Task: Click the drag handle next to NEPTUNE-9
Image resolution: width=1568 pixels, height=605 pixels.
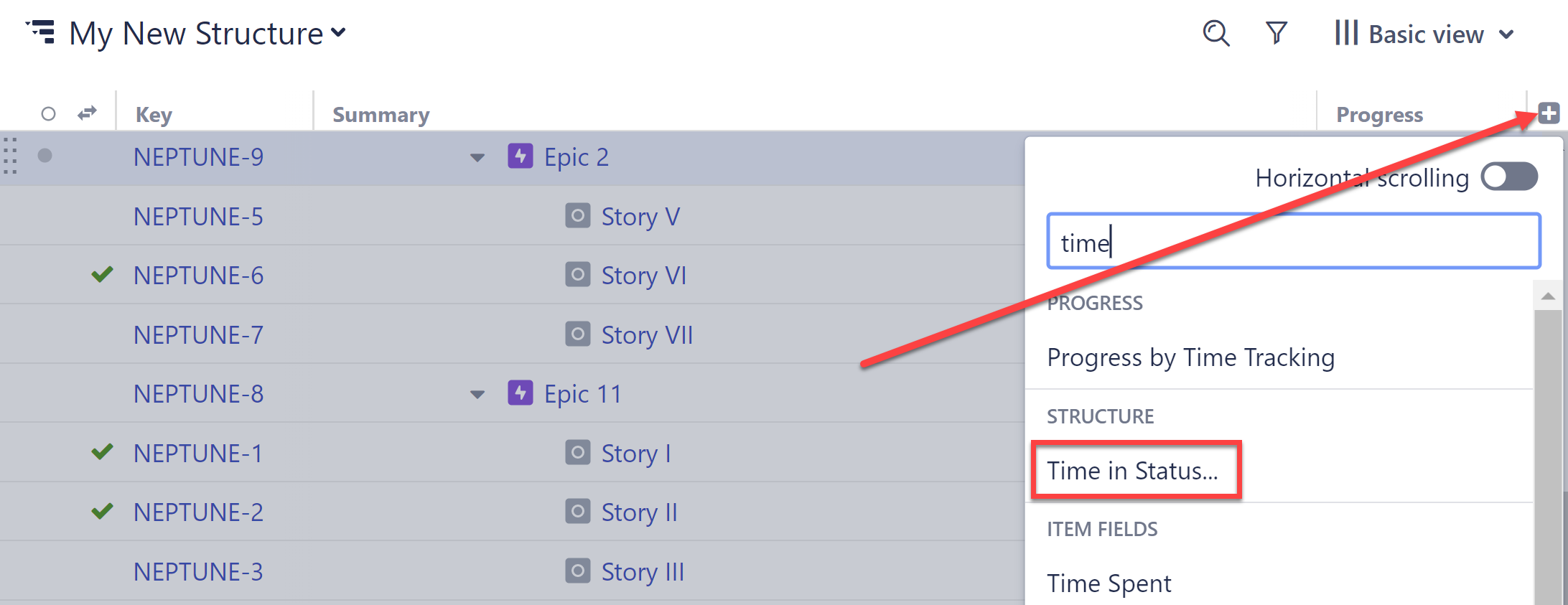Action: [x=11, y=156]
